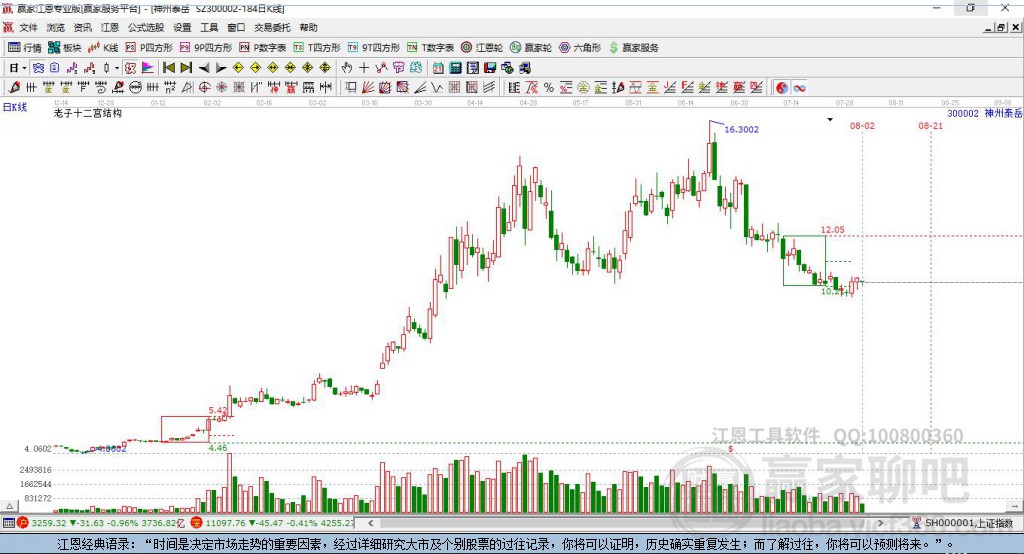Select the Gann fan lines tool
1024x554 pixels.
tap(368, 88)
